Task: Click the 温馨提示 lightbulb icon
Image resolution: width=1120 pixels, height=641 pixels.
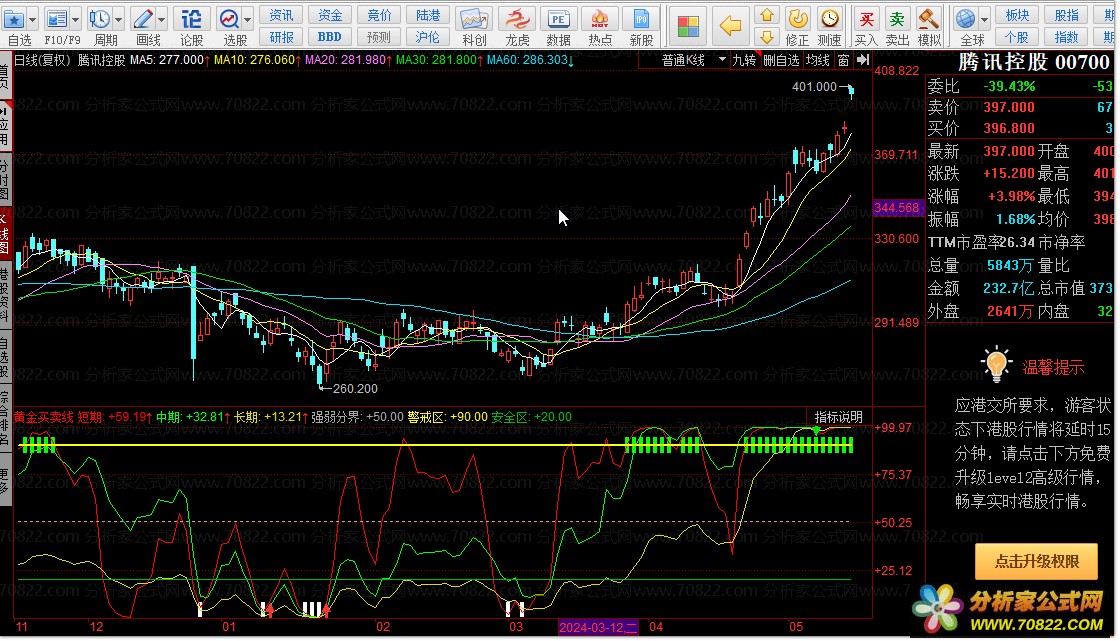Action: point(996,364)
